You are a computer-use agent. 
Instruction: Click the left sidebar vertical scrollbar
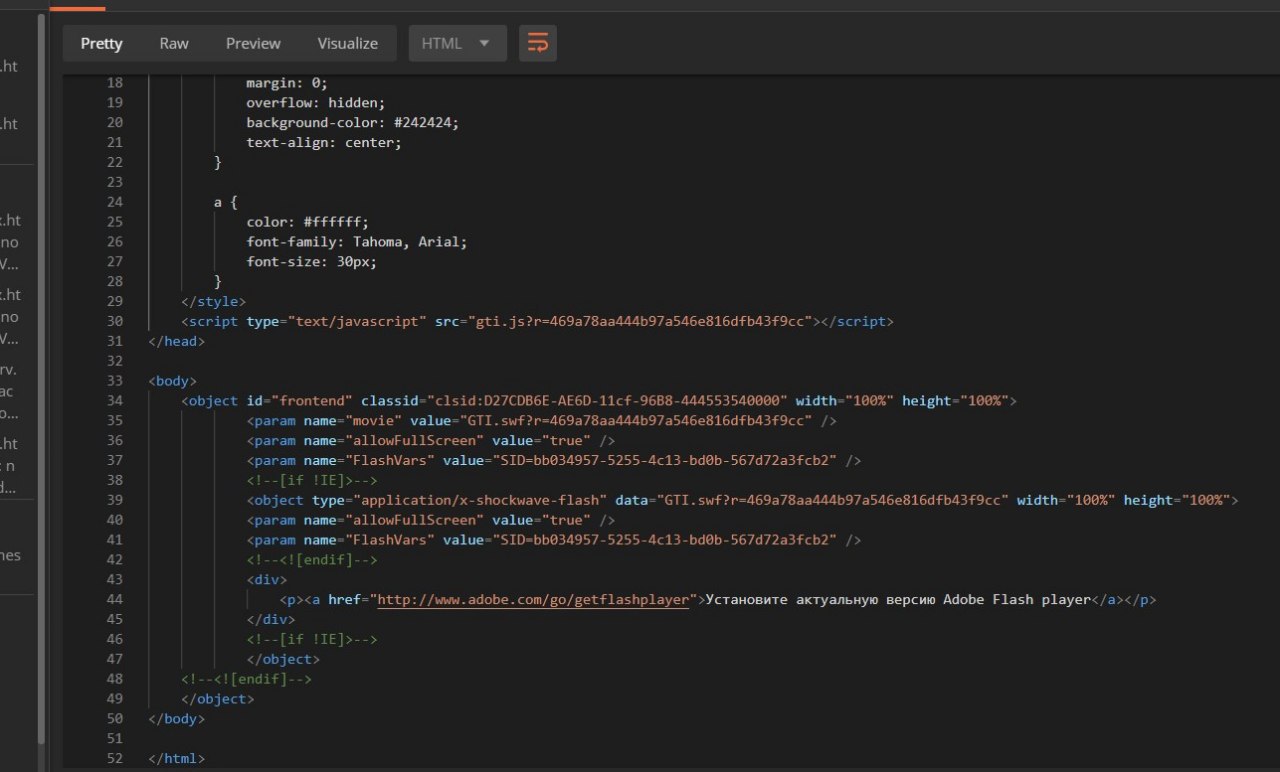click(41, 380)
